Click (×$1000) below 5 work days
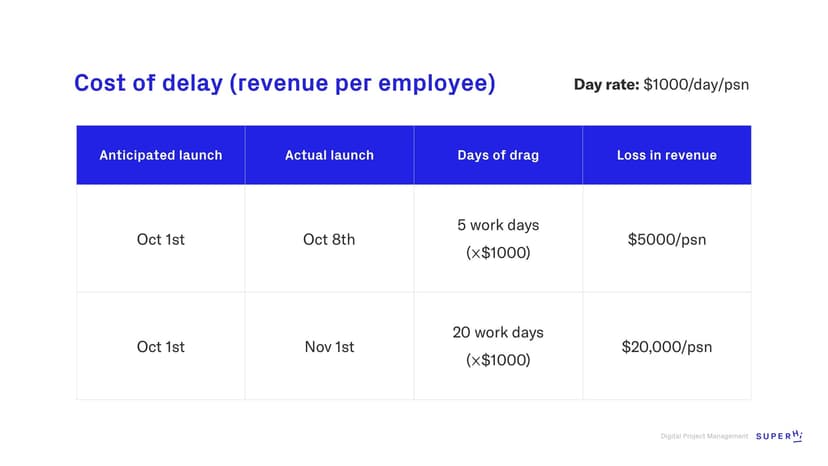This screenshot has width=828, height=466. pos(498,253)
